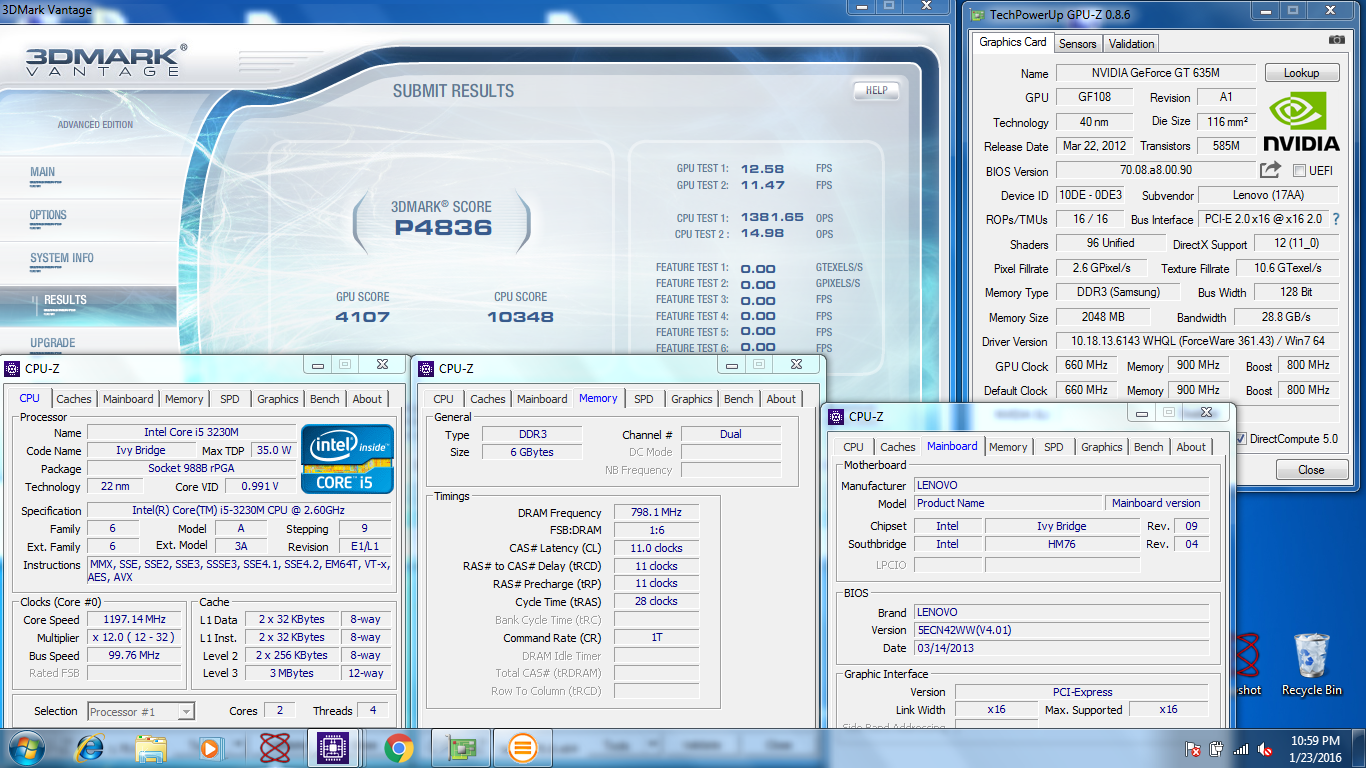Screen dimensions: 1366x768
Task: Click app icon in CPU-Z Mainboard window title
Action: click(837, 416)
